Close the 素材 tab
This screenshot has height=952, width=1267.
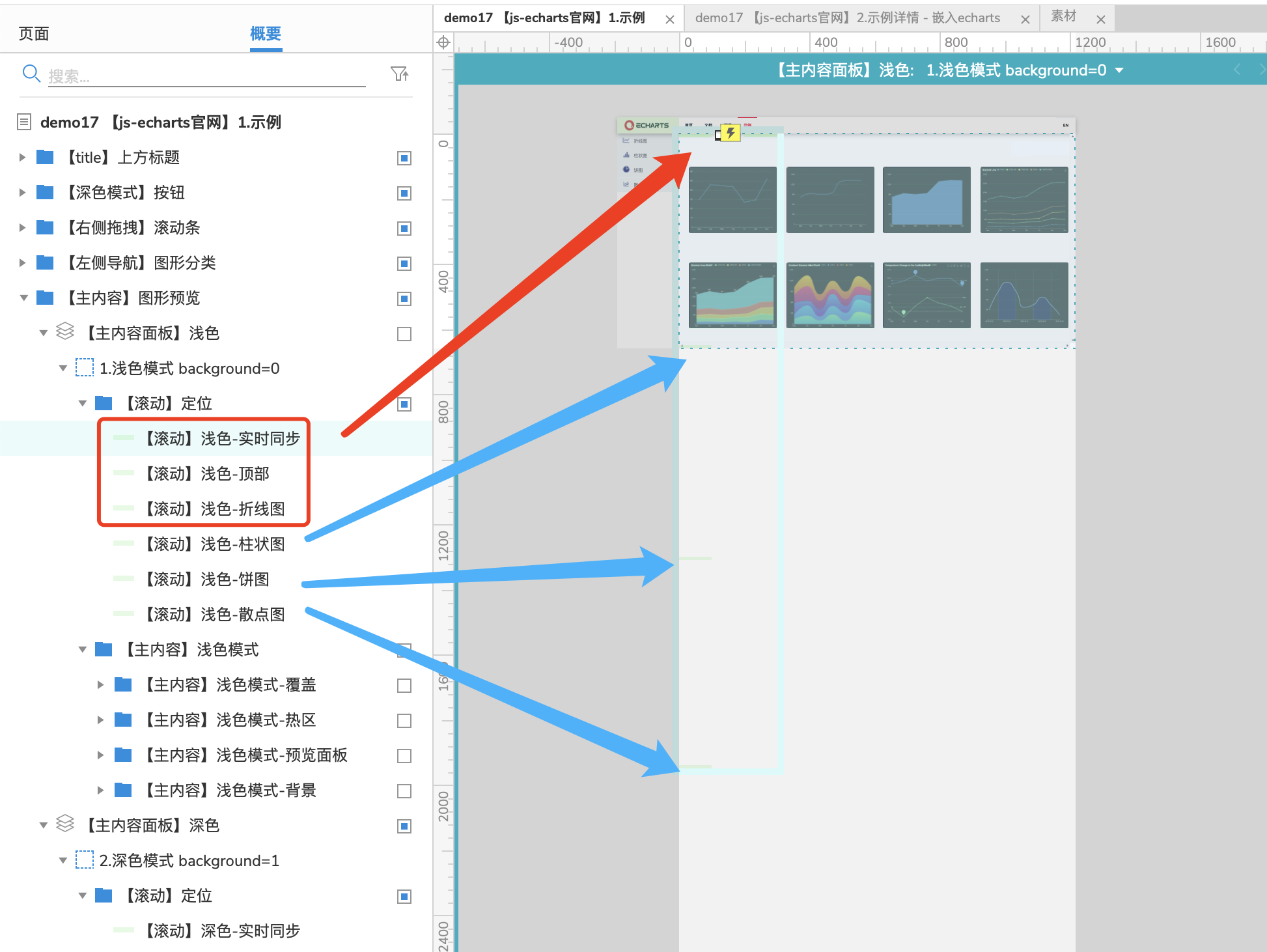click(x=1101, y=20)
